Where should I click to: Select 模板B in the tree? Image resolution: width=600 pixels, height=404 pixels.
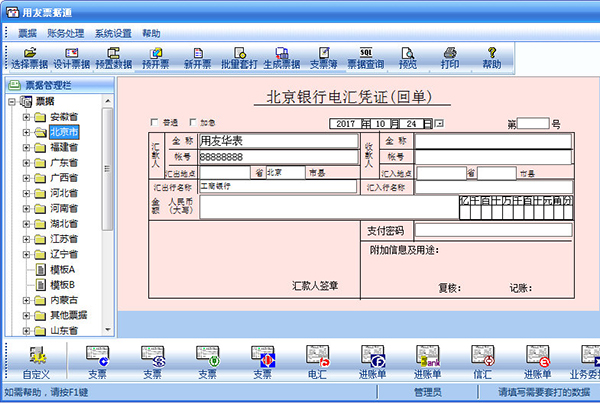tap(63, 285)
